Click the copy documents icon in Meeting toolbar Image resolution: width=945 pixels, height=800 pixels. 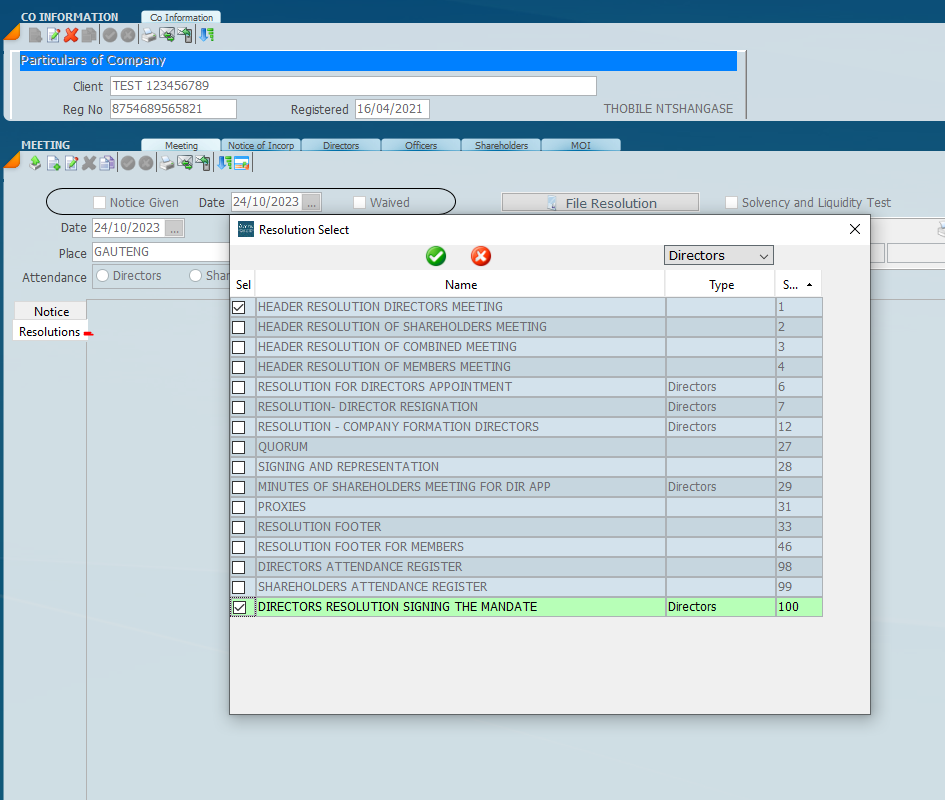(x=107, y=163)
